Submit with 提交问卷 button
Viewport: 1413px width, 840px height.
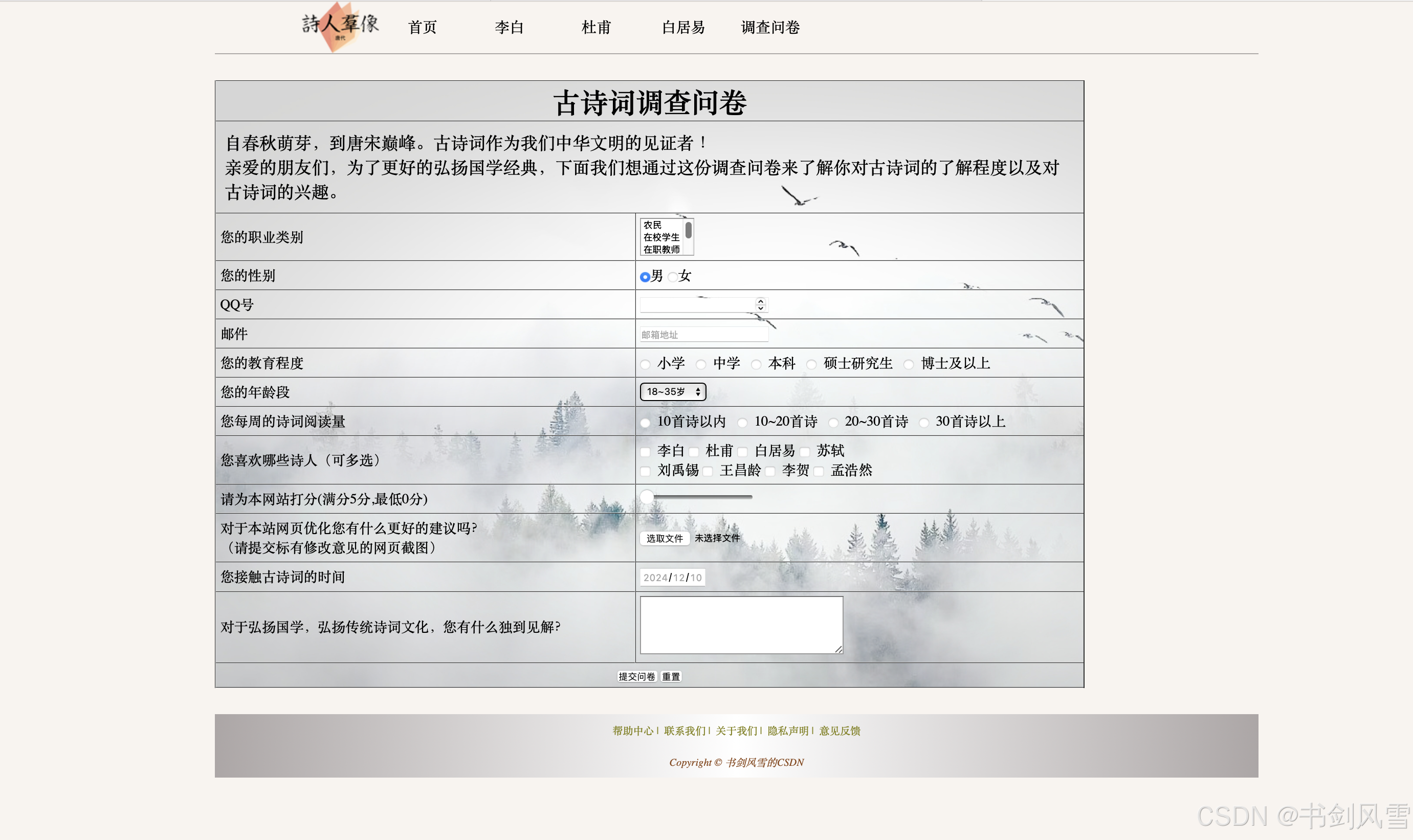pyautogui.click(x=636, y=676)
